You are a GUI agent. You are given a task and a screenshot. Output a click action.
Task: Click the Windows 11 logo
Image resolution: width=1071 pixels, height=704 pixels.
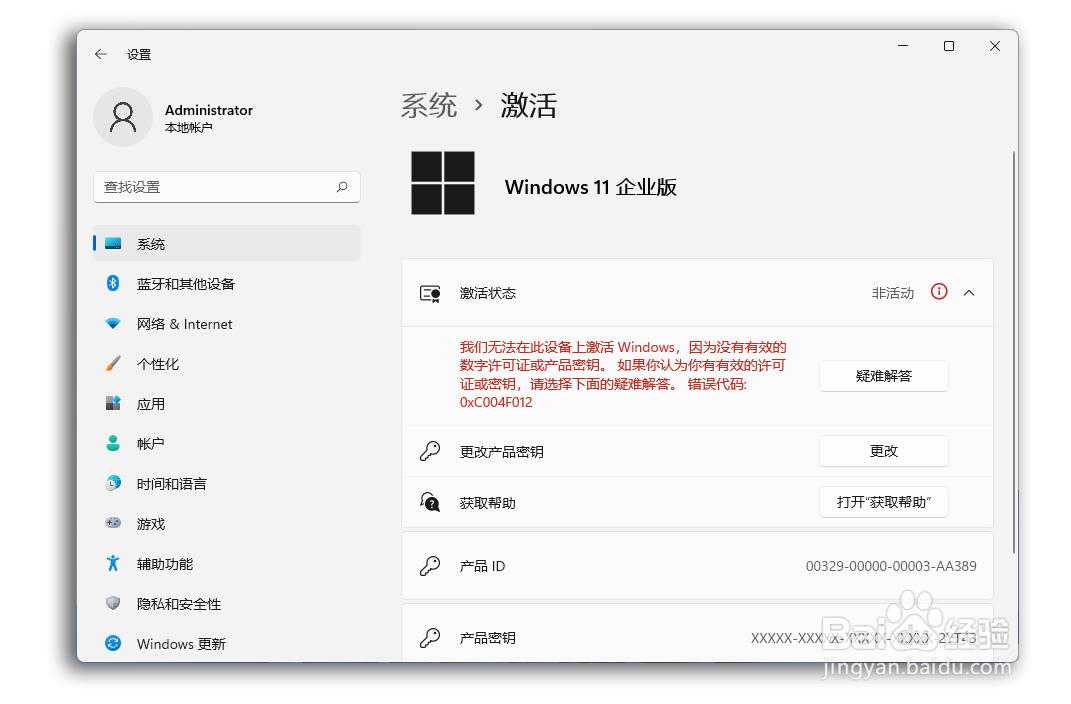[443, 183]
